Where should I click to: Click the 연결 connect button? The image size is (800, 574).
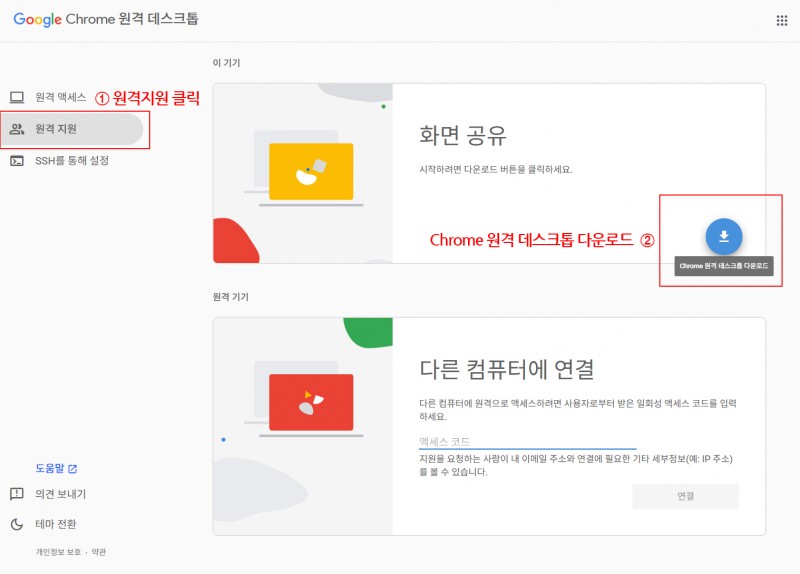[x=685, y=496]
